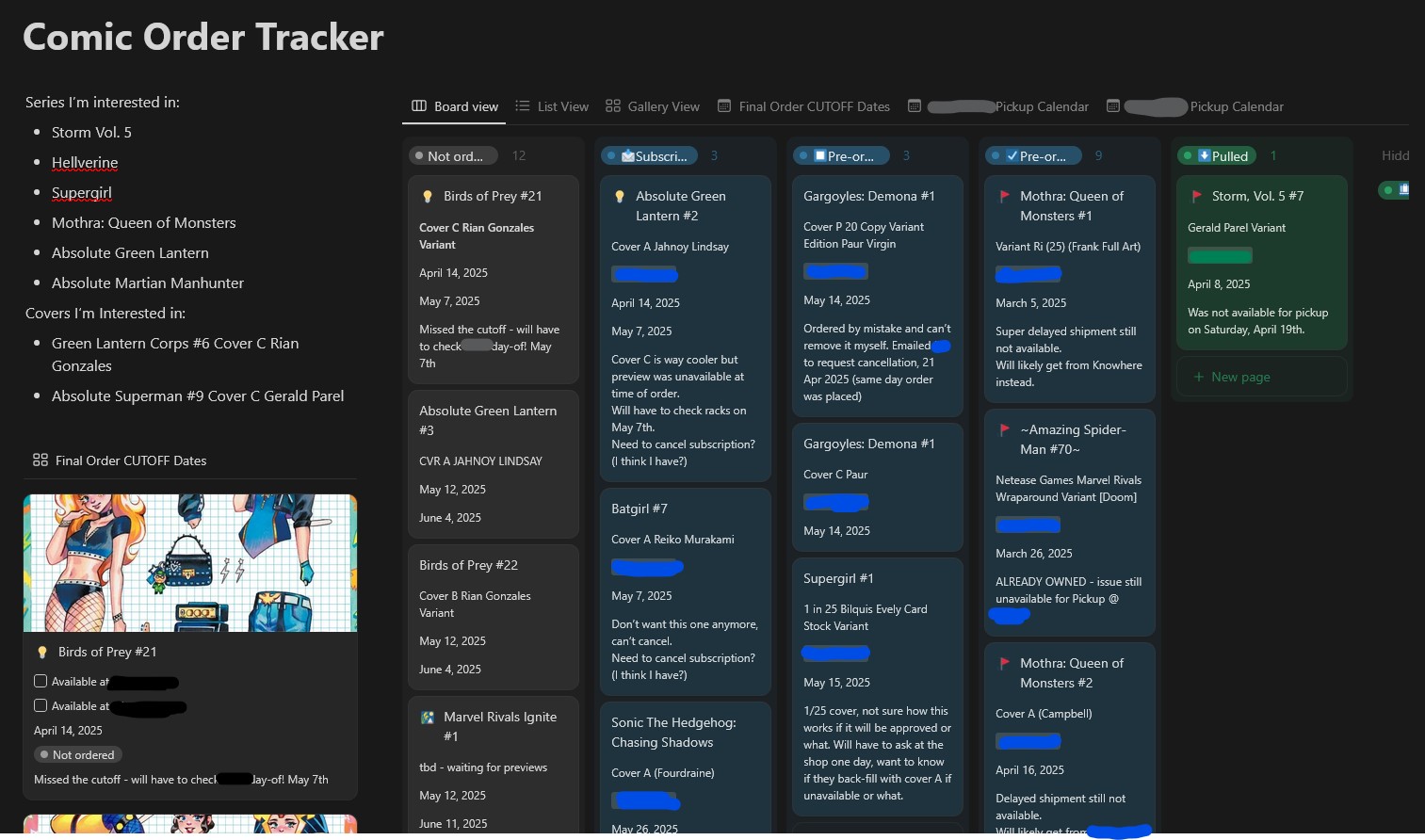Open Gargoyles: Demona #1 Cover P variant card
Screen dimensions: 1425x840
877,296
